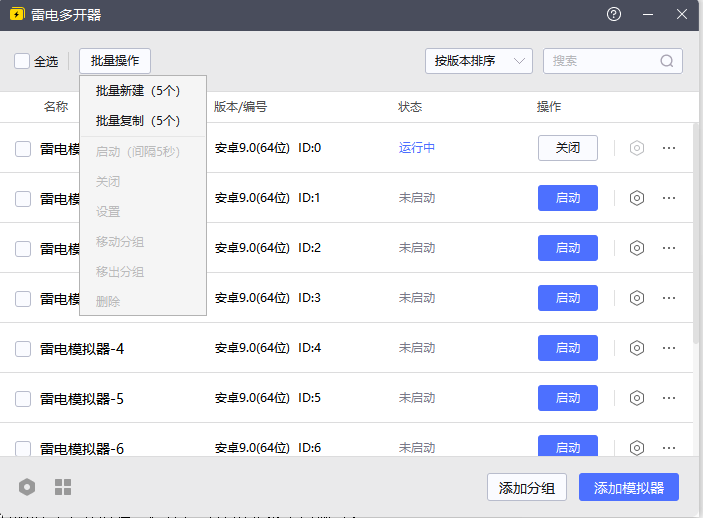This screenshot has width=703, height=518.
Task: Check the box for 雷电模拟器-4
Action: click(x=23, y=349)
